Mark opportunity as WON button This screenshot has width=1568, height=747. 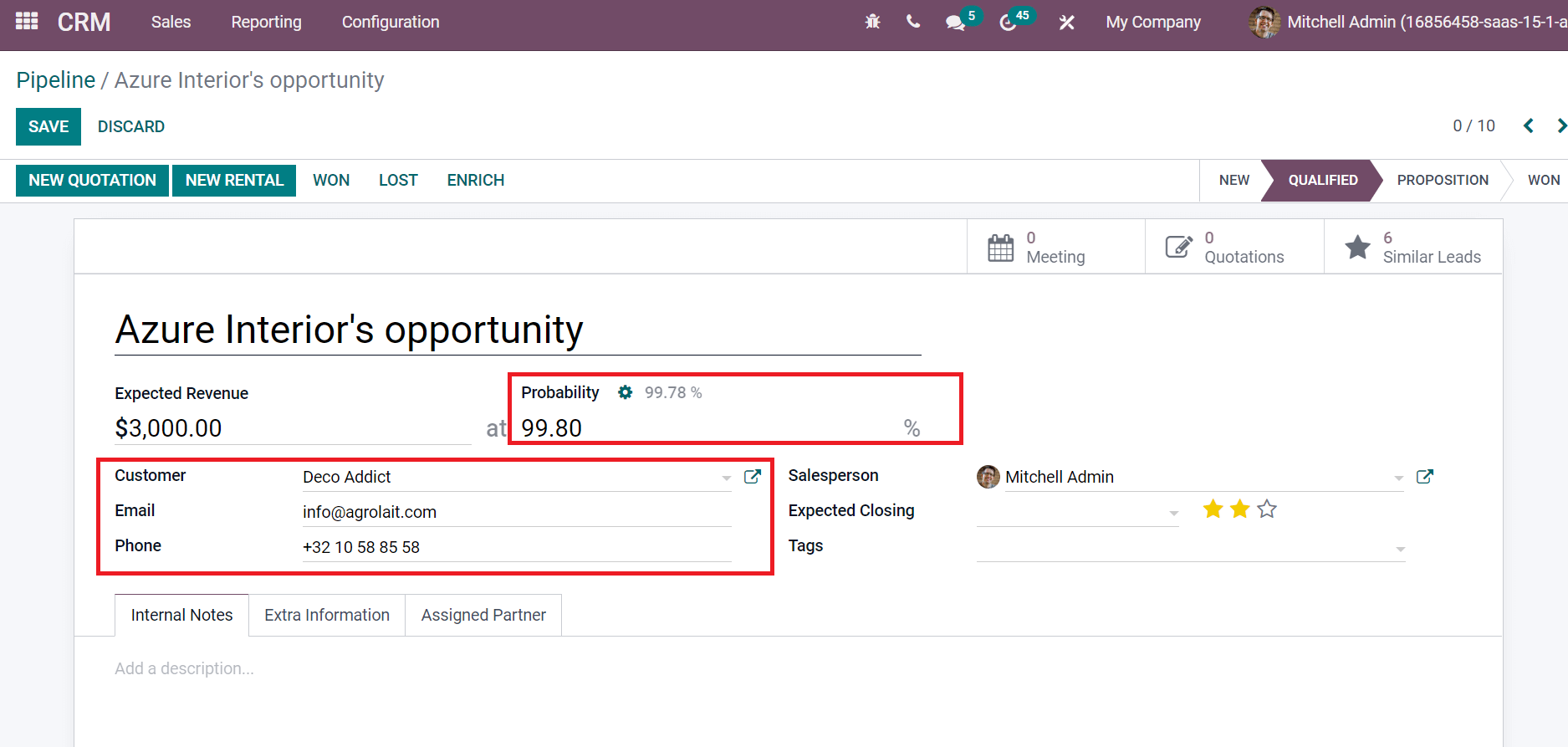click(331, 181)
